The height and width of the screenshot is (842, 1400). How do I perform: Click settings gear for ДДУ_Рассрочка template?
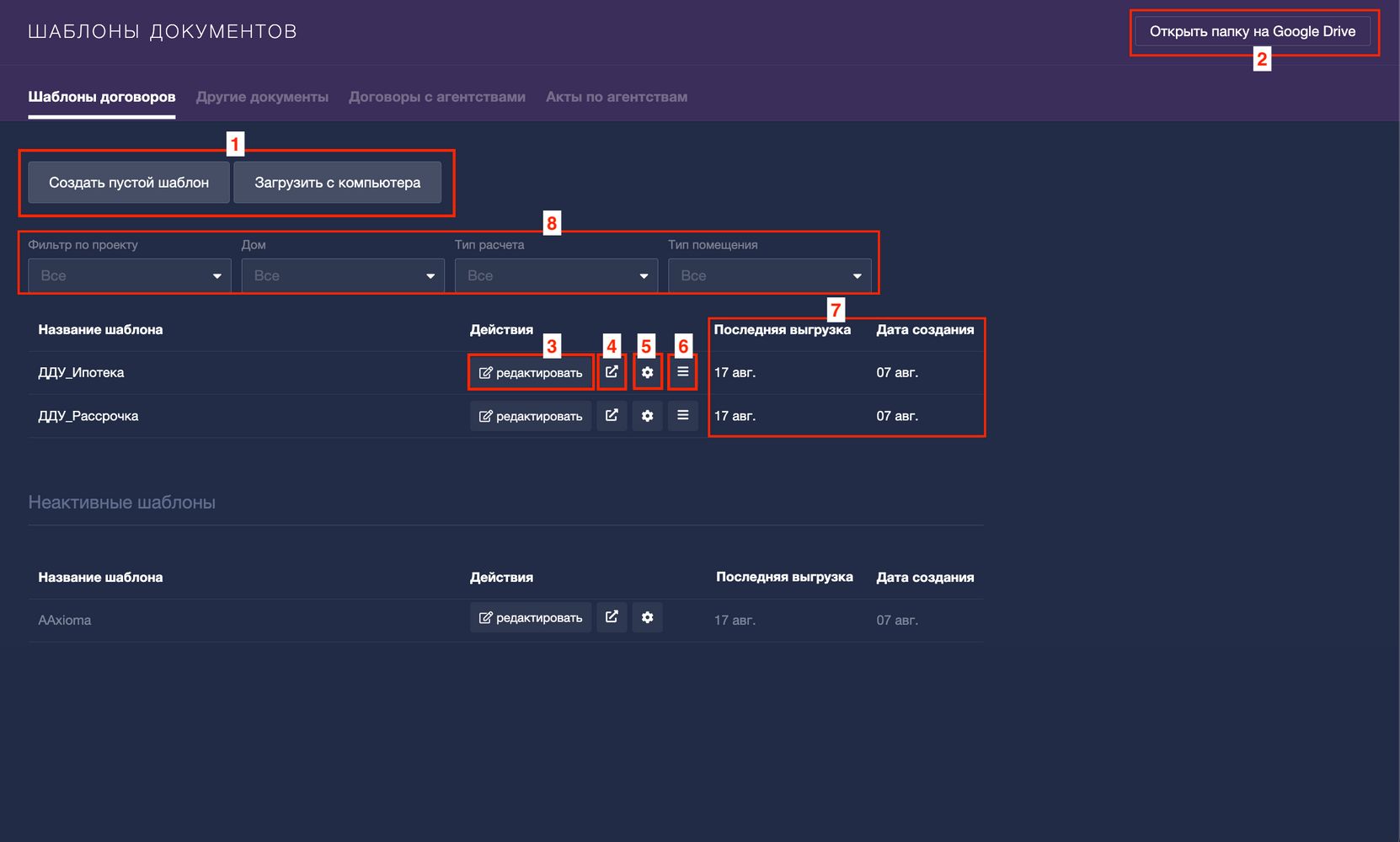647,416
